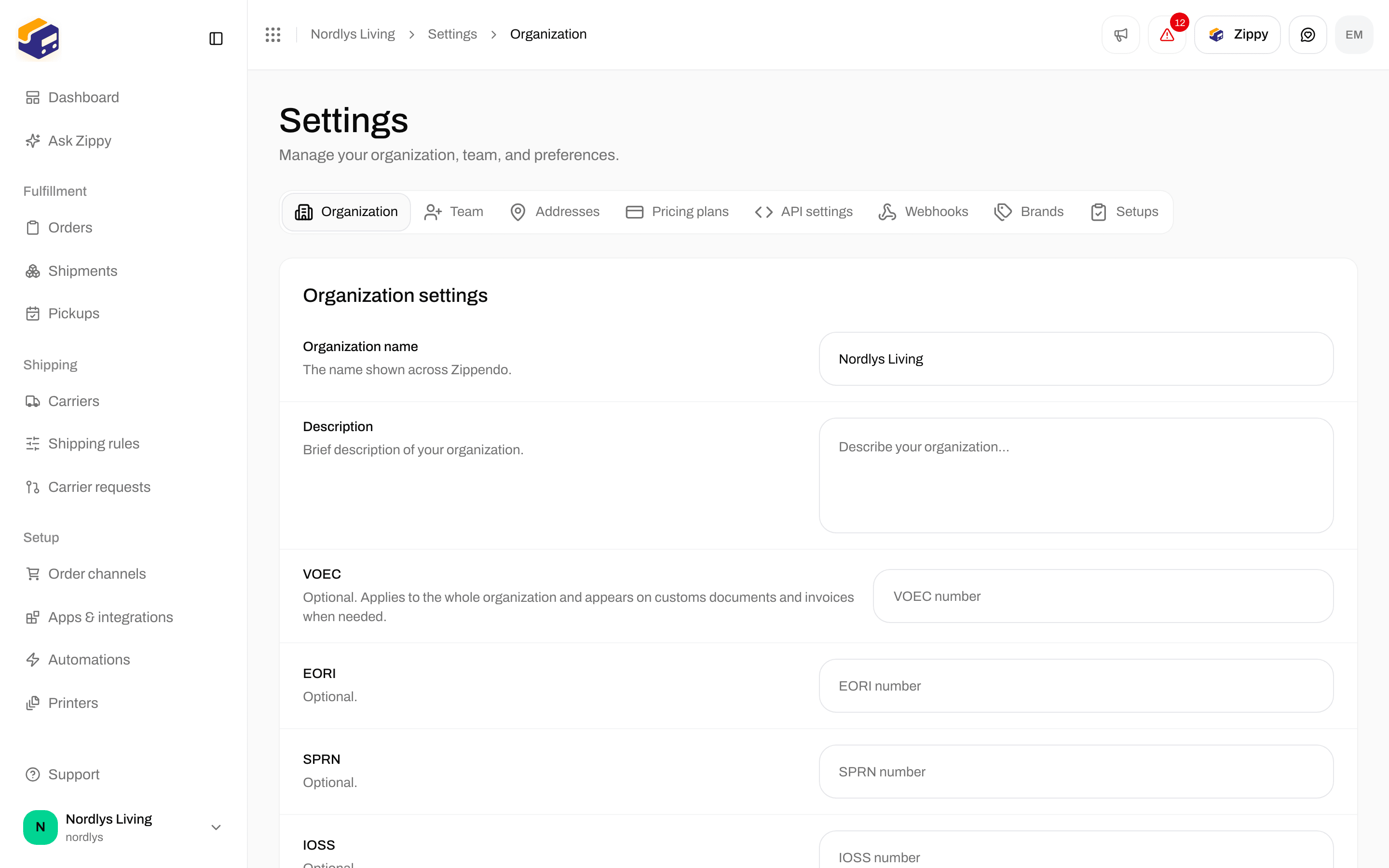Open the API settings tab
The width and height of the screenshot is (1389, 868).
pos(803,212)
